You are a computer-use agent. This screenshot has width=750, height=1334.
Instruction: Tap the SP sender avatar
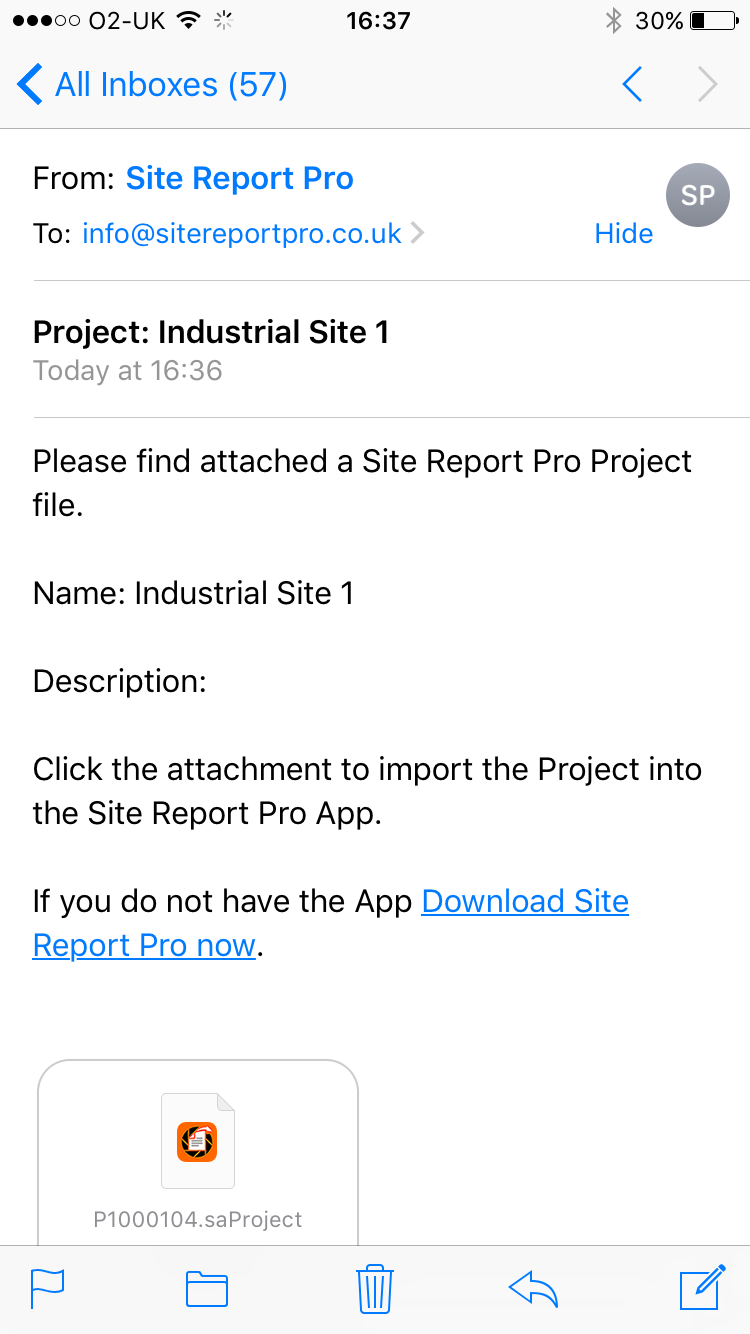[698, 195]
